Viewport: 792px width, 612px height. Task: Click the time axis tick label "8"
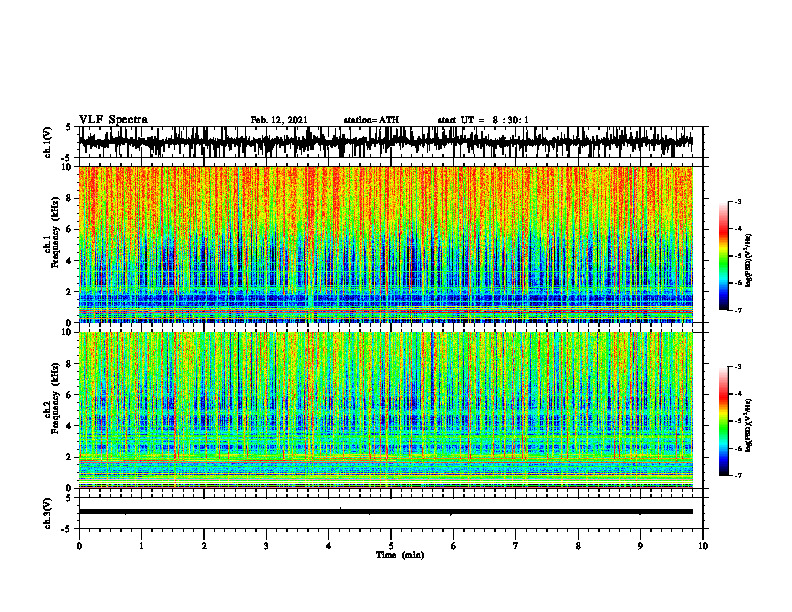tap(578, 546)
